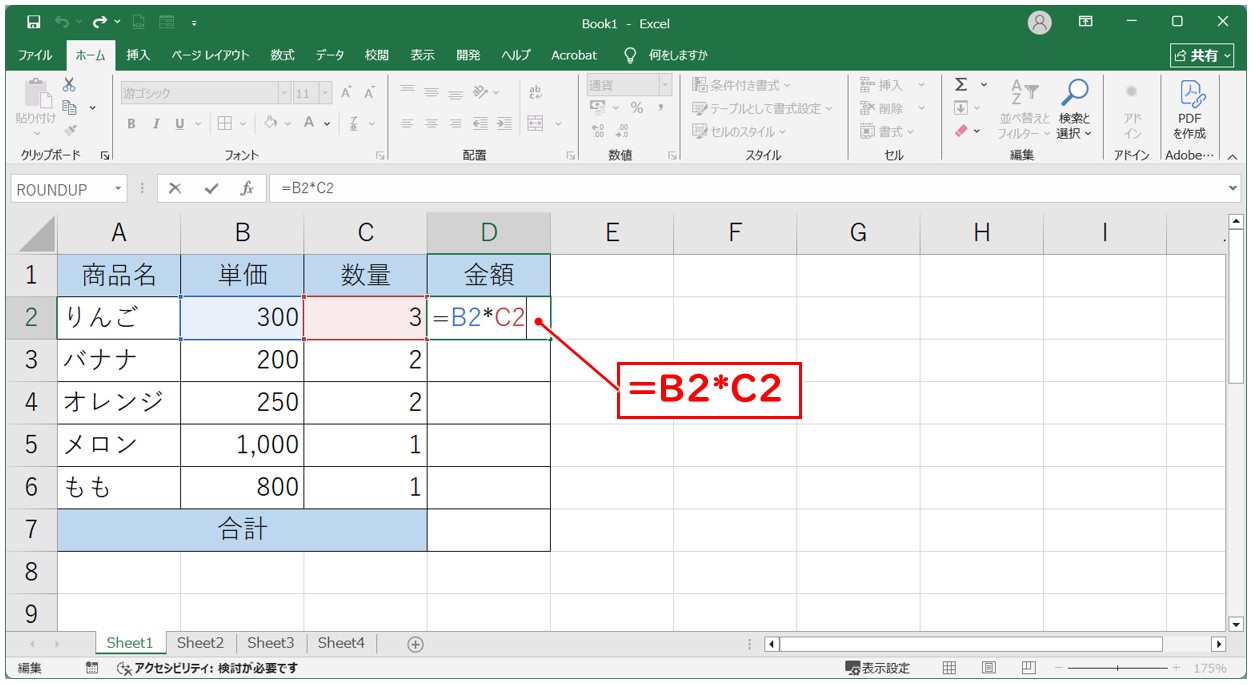Switch to Page Break Preview in status bar

(1028, 668)
